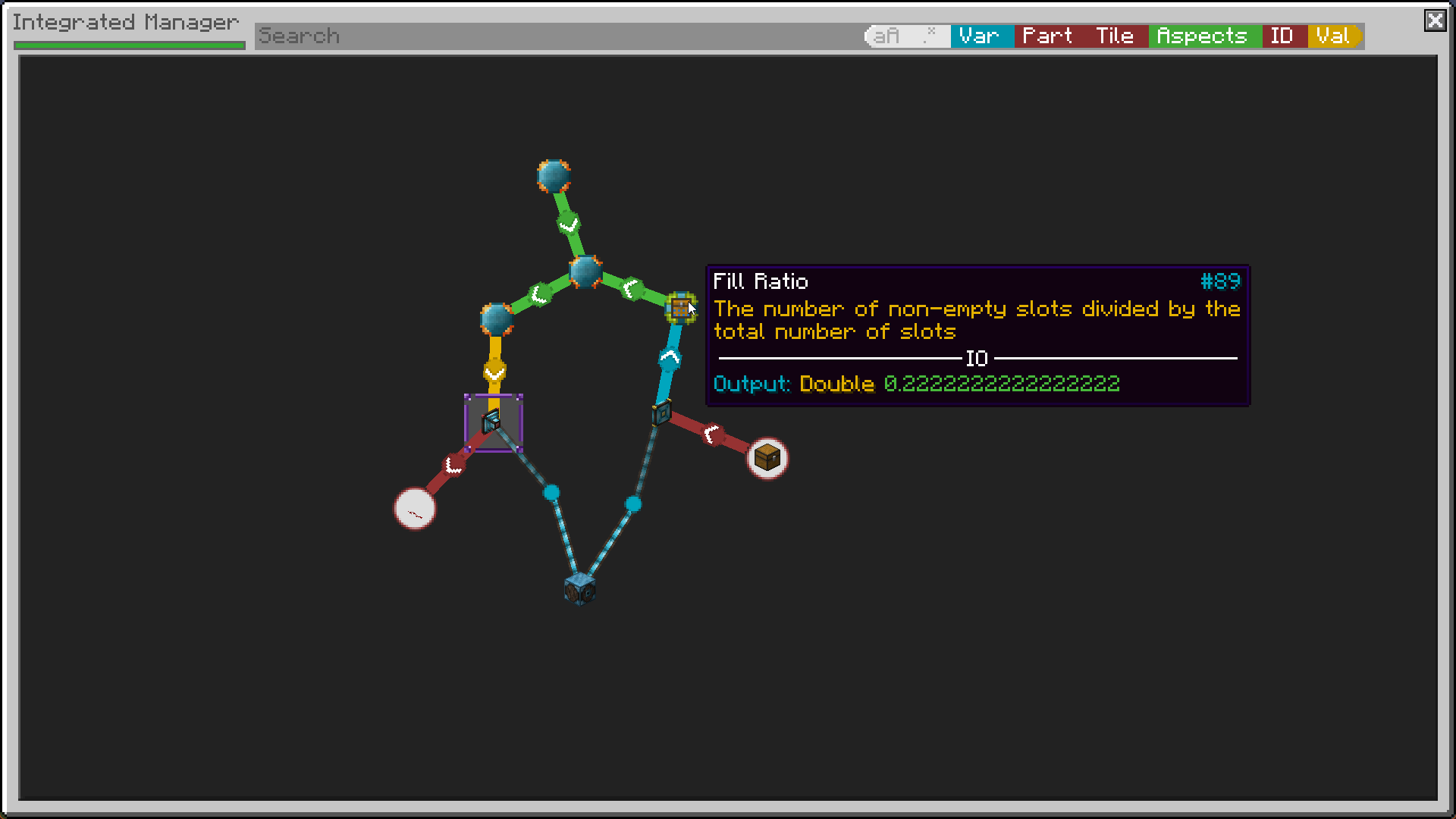Click the ID filter button
The height and width of the screenshot is (819, 1456).
tap(1282, 36)
